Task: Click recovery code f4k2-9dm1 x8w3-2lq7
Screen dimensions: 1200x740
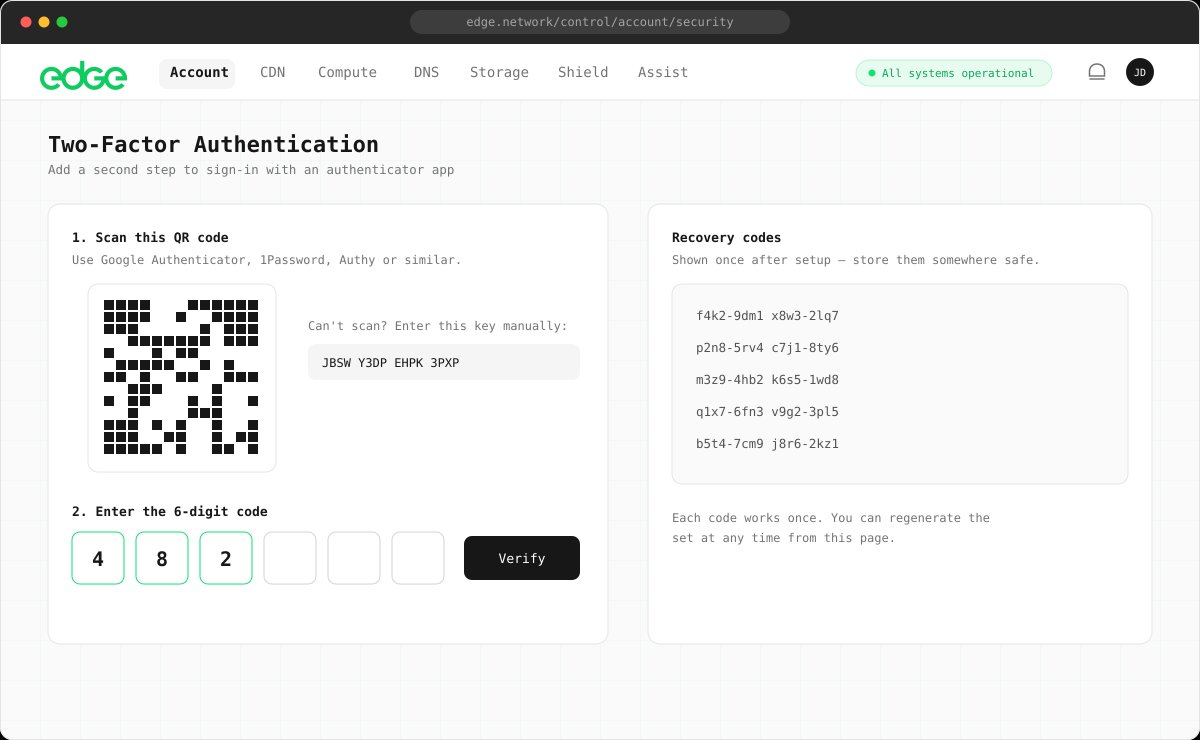Action: point(768,316)
